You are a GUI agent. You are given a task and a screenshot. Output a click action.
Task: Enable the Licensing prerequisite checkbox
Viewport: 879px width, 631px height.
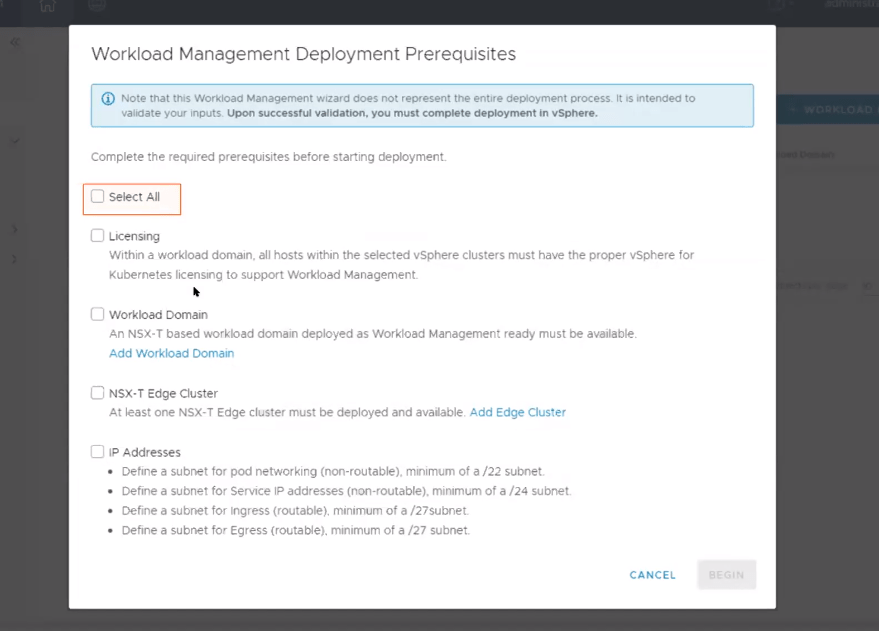(x=98, y=236)
